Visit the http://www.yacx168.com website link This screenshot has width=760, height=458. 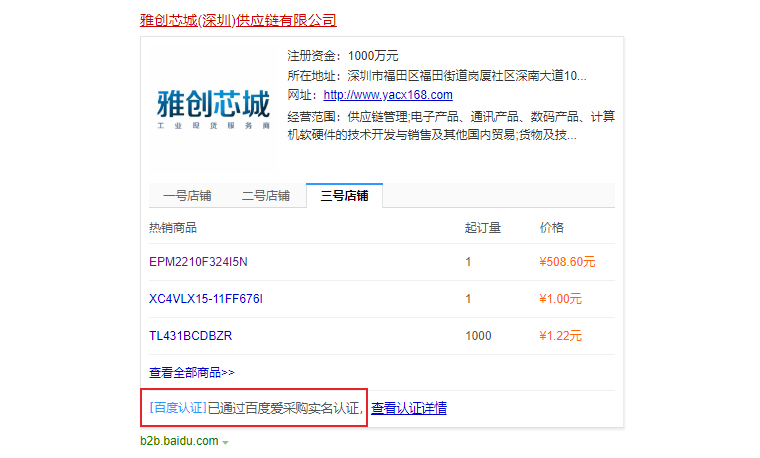click(x=388, y=95)
